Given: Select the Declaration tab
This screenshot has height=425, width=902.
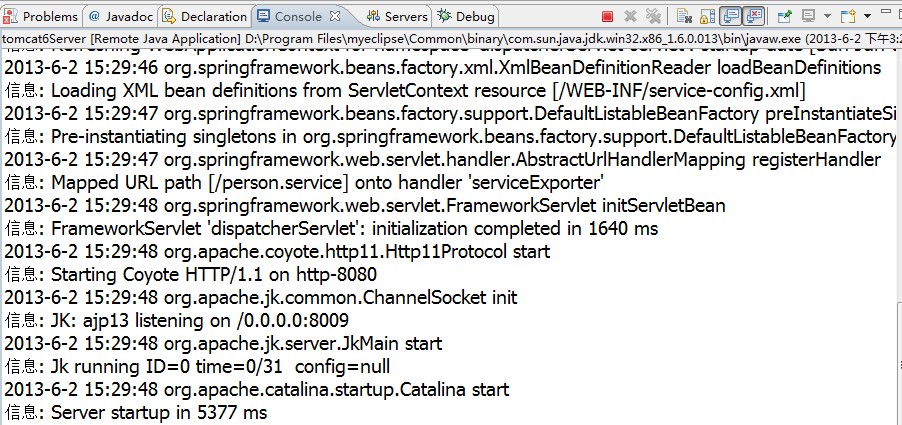Looking at the screenshot, I should [205, 16].
